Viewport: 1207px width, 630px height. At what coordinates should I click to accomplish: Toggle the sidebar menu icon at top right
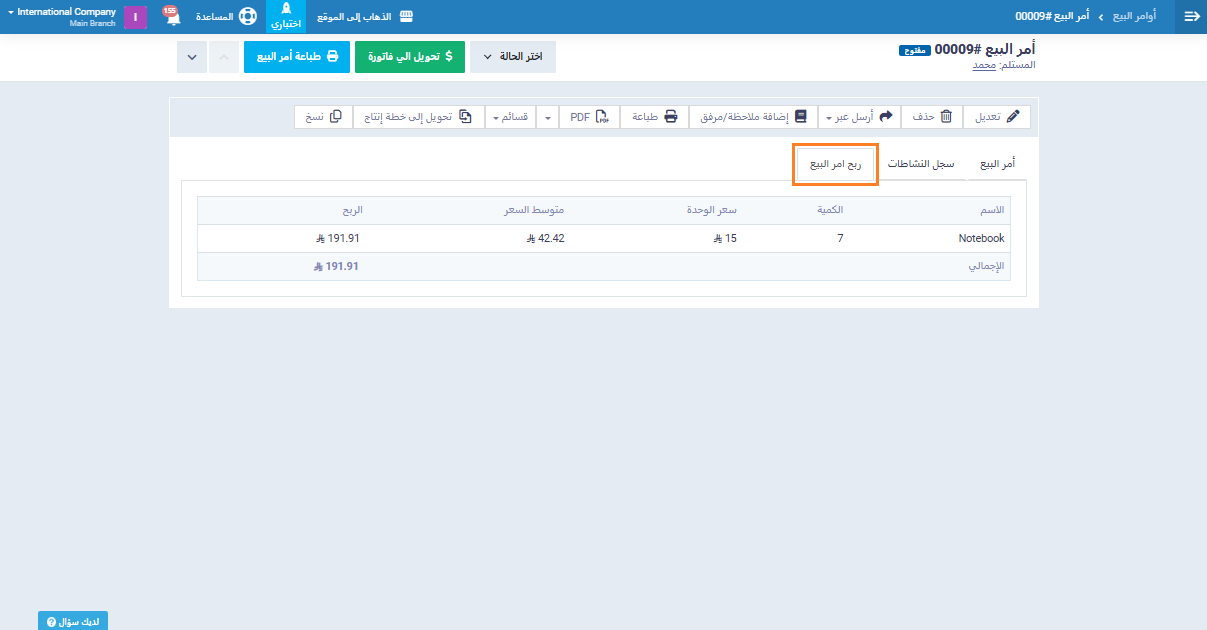pyautogui.click(x=1191, y=17)
